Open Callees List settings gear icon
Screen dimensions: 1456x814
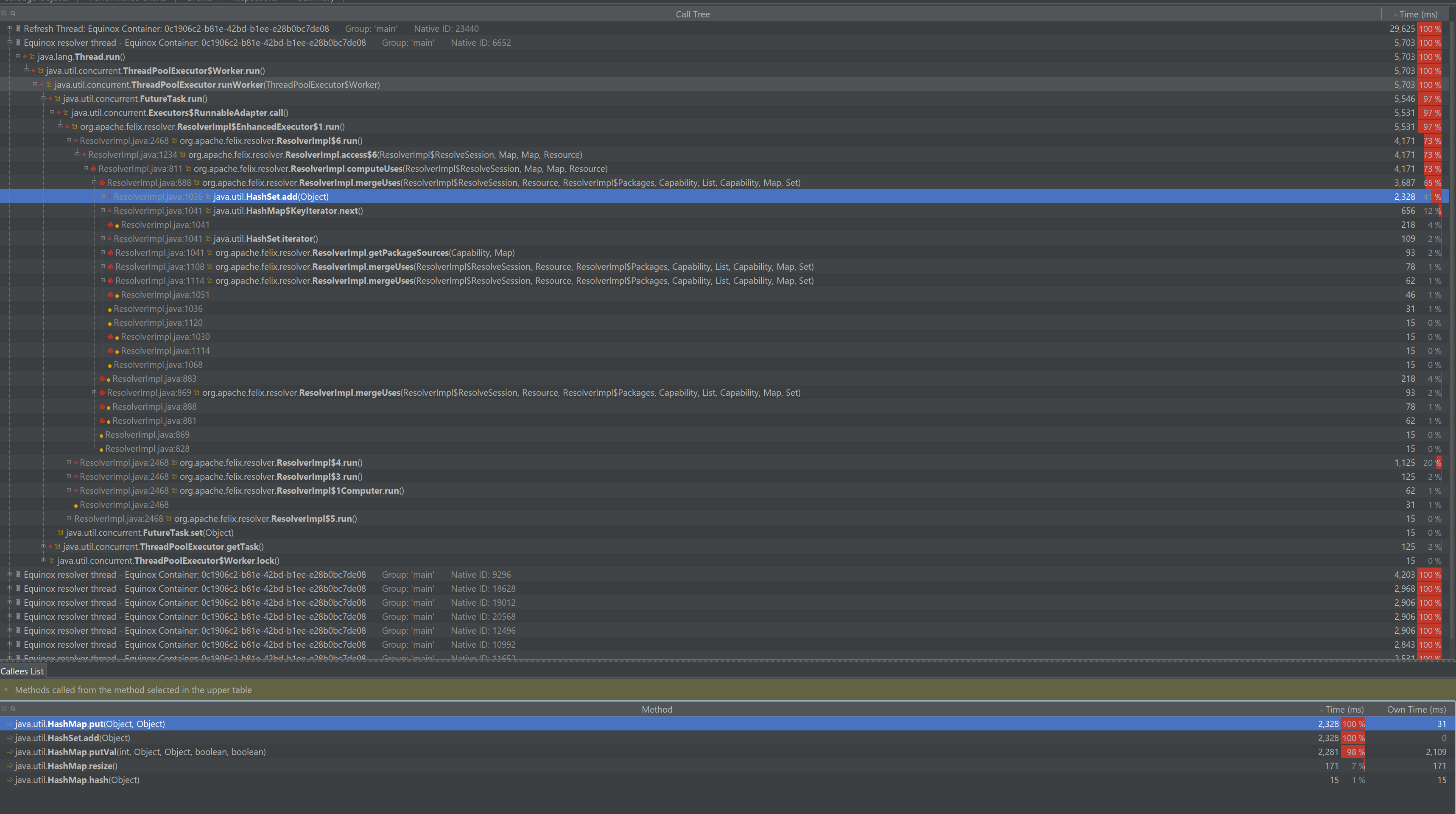pyautogui.click(x=4, y=709)
